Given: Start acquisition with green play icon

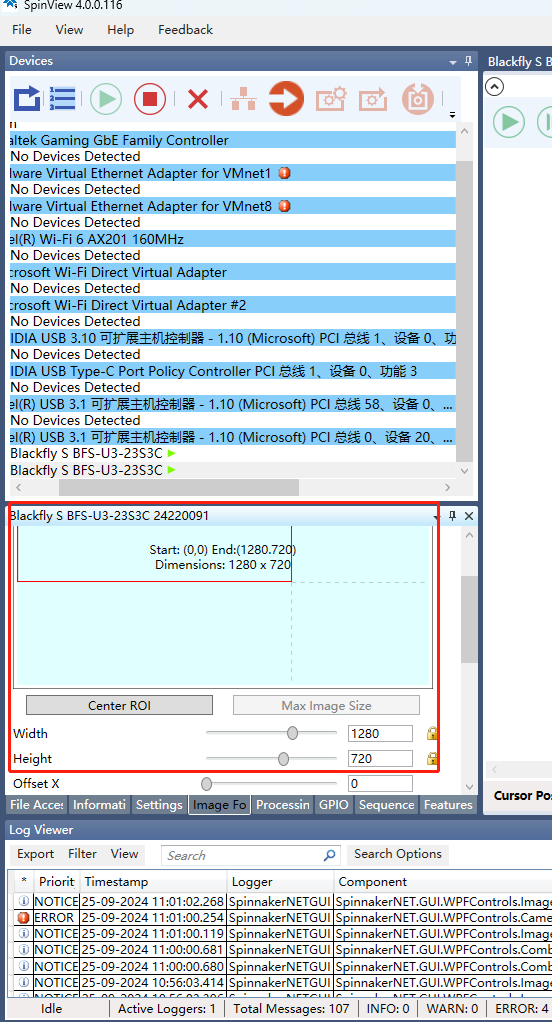Looking at the screenshot, I should click(106, 99).
